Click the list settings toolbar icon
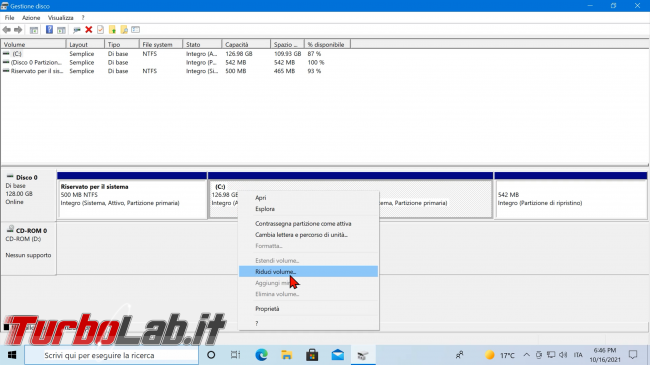Screen dimensions: 650x365 tap(136, 30)
